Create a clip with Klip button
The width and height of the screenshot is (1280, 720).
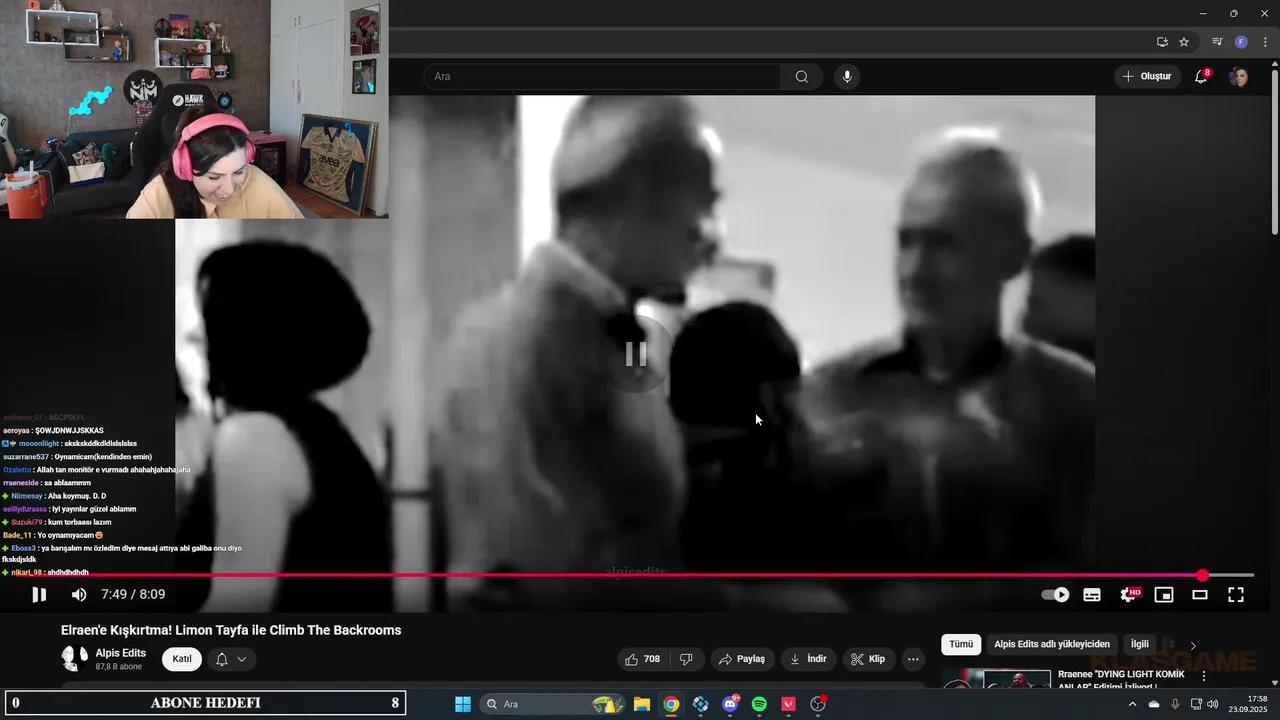tap(868, 659)
